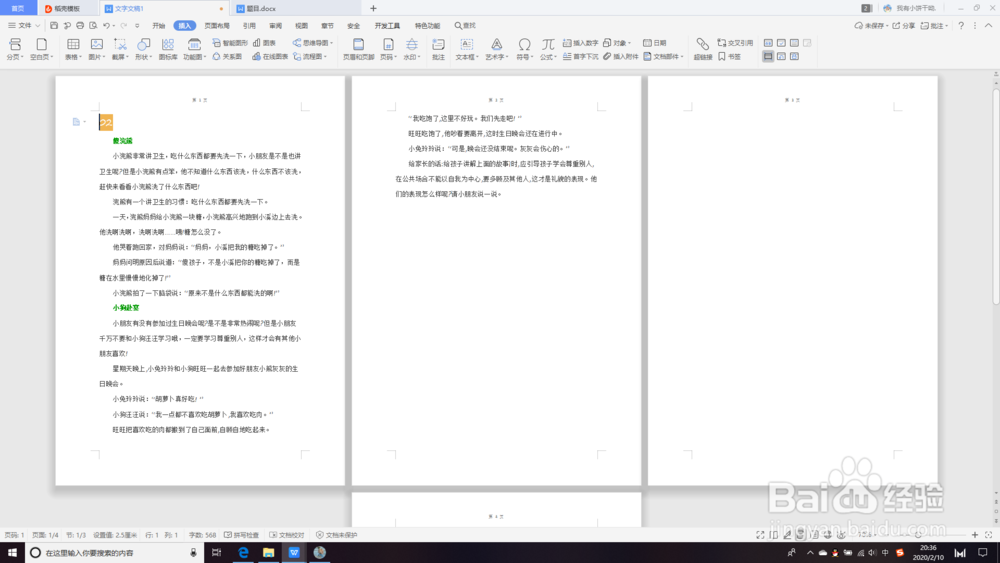Toggle spell check (拼写检查) in status bar
The image size is (1000, 563).
coord(241,535)
